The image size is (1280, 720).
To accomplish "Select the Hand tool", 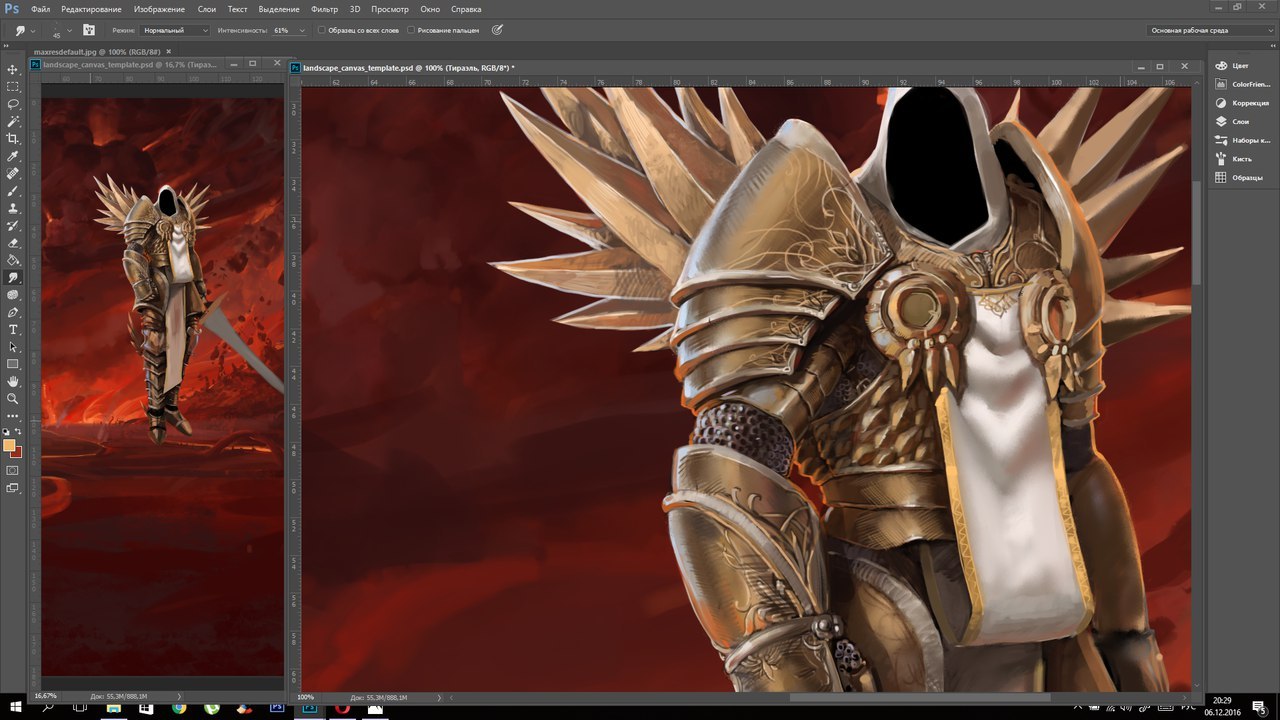I will (13, 381).
